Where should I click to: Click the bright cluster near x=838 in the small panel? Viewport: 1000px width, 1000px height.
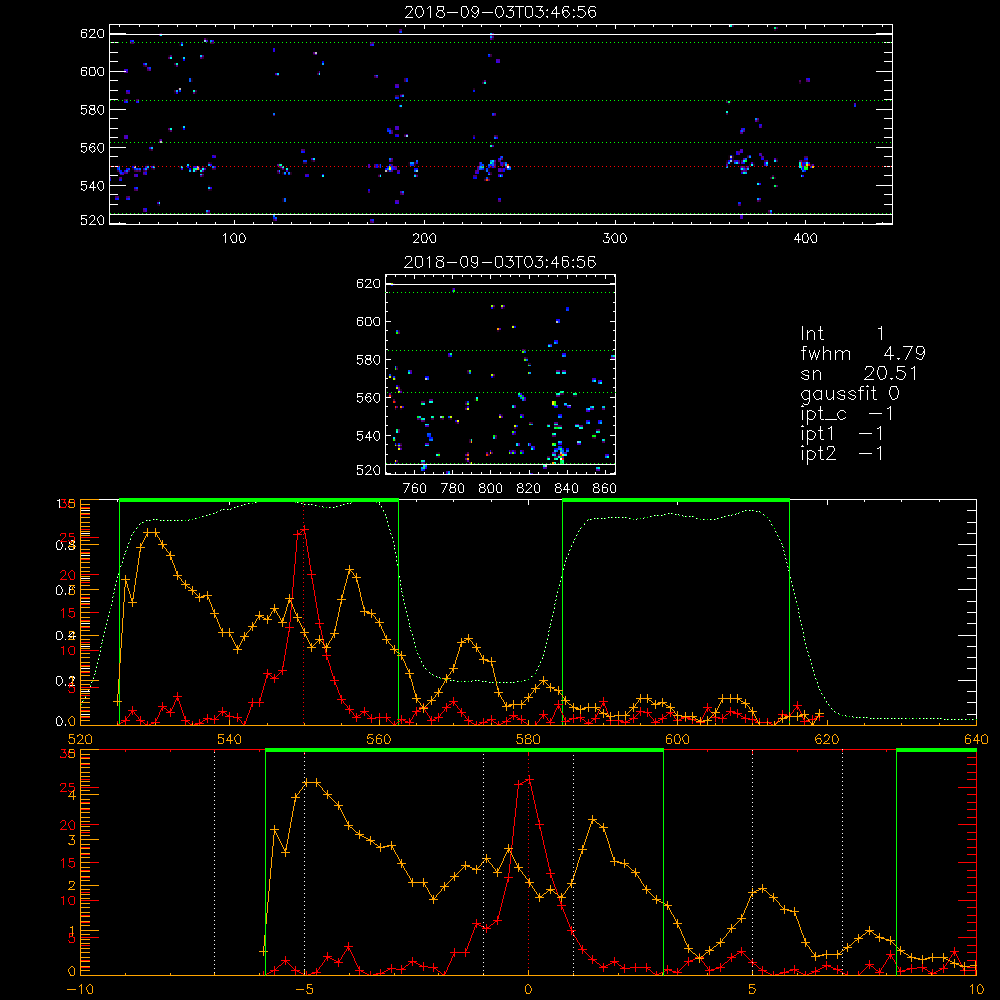click(x=559, y=453)
